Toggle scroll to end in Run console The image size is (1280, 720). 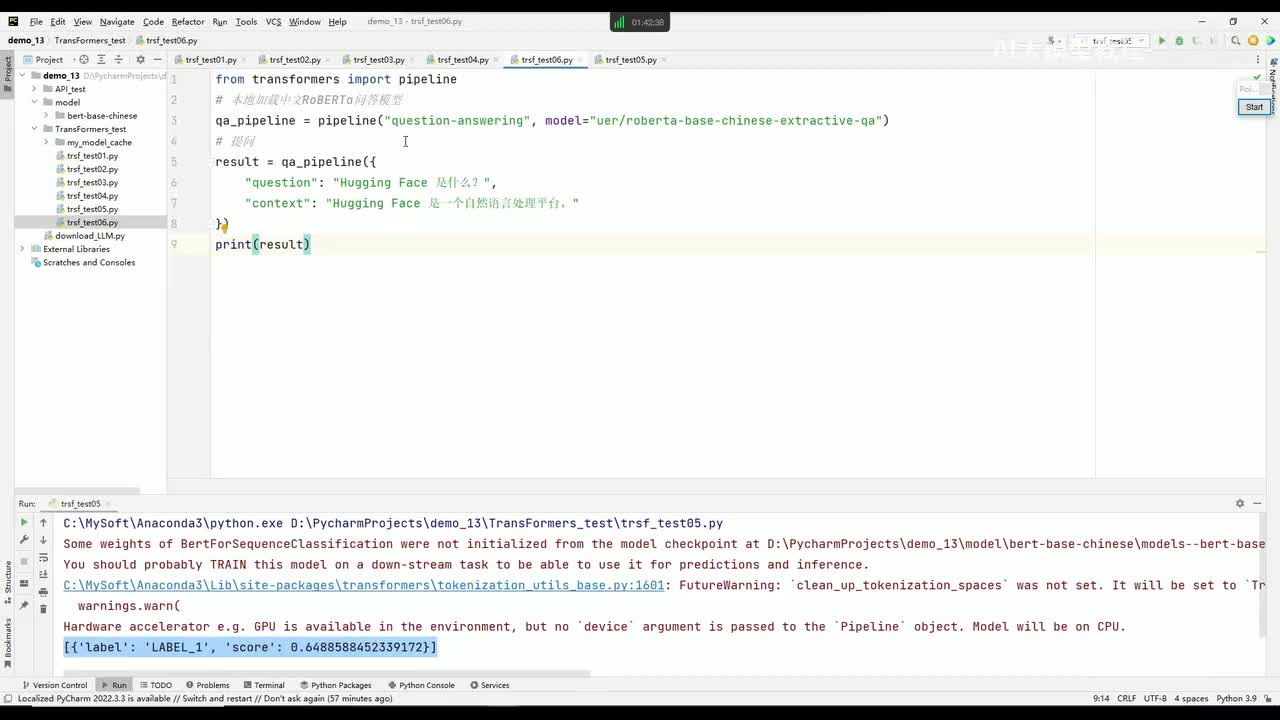pos(43,575)
